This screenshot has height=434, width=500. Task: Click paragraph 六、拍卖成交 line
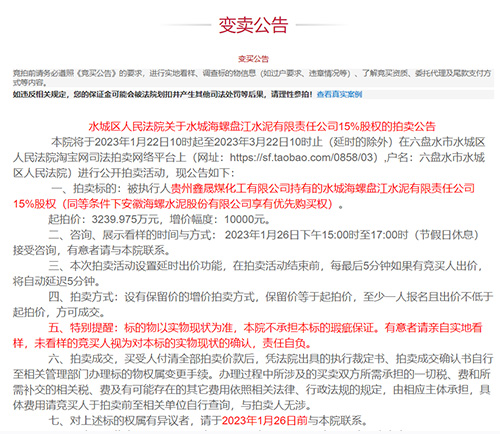271,359
